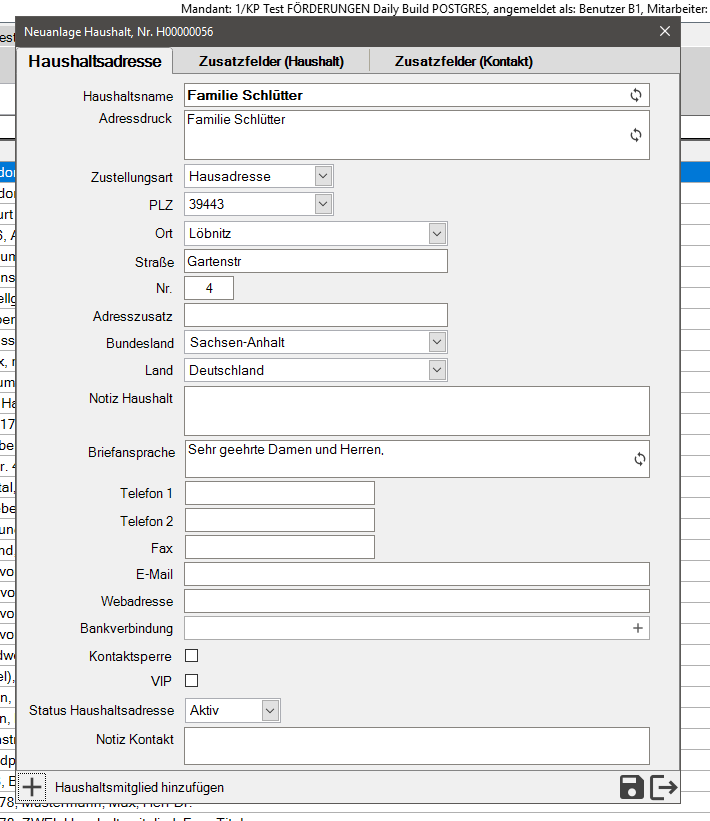Screen dimensions: 710x821
Task: Click refresh icon in Adressdruck box
Action: pos(635,135)
